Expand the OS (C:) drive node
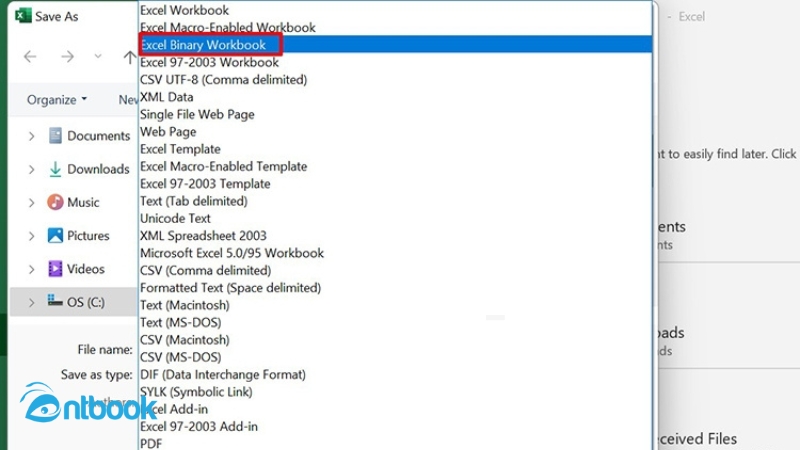 click(31, 303)
